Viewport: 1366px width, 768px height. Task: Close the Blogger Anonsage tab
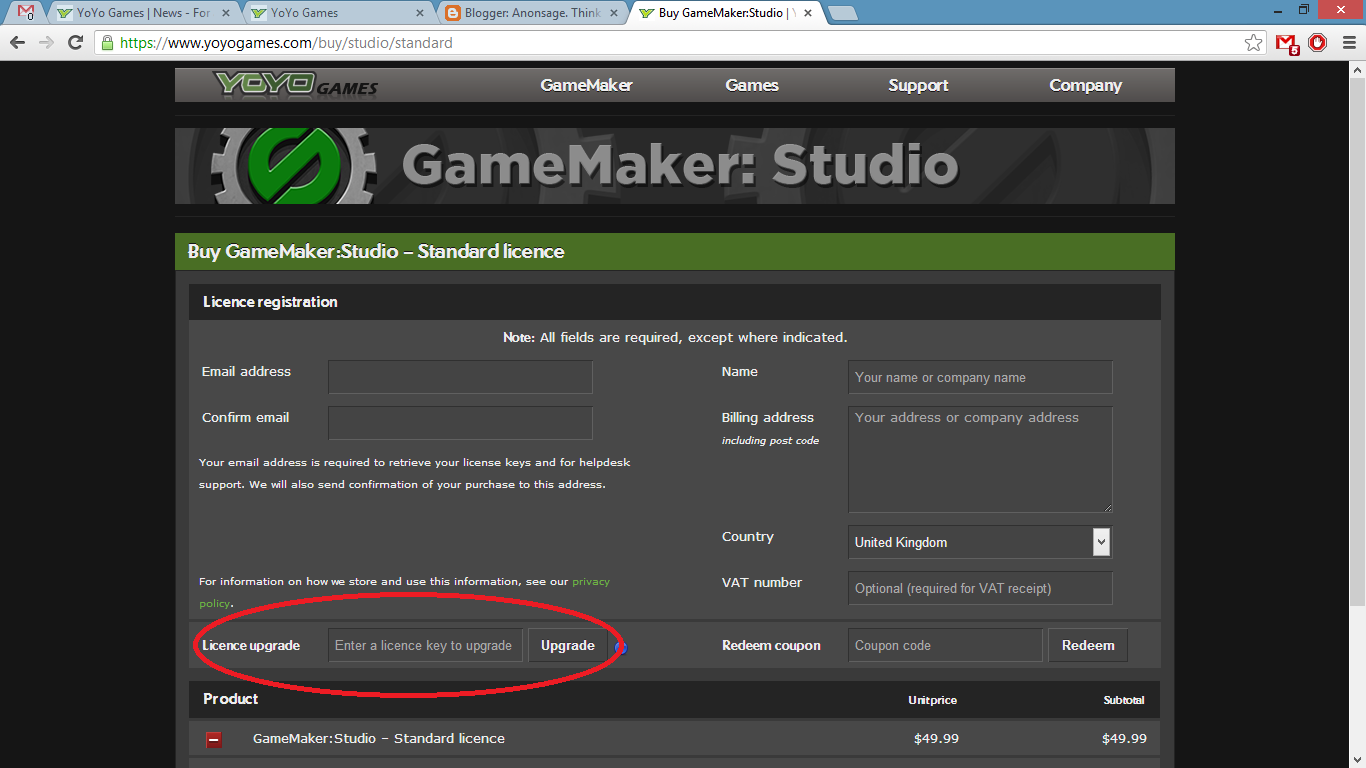(x=614, y=13)
